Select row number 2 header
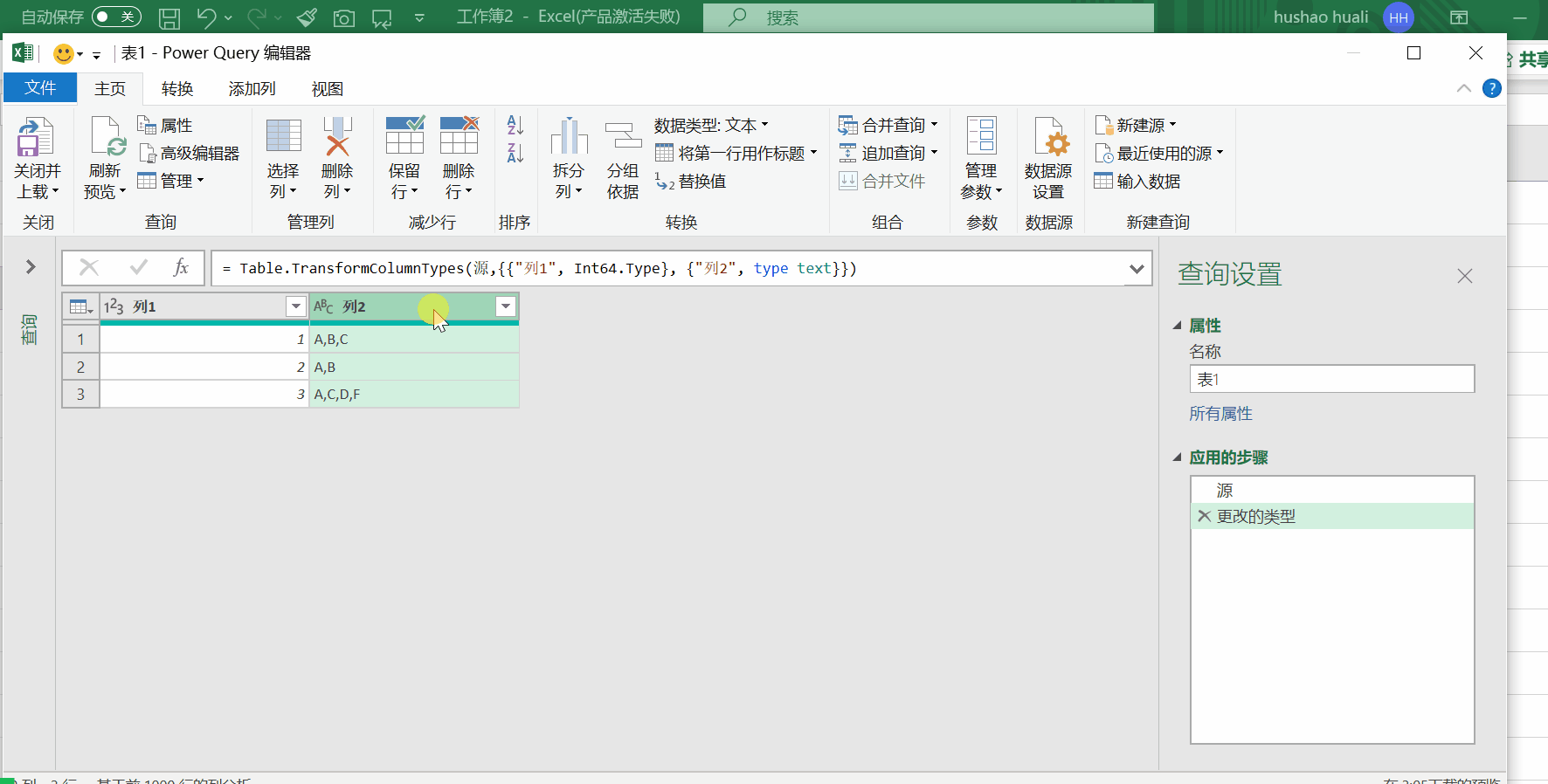Image resolution: width=1548 pixels, height=784 pixels. point(80,367)
